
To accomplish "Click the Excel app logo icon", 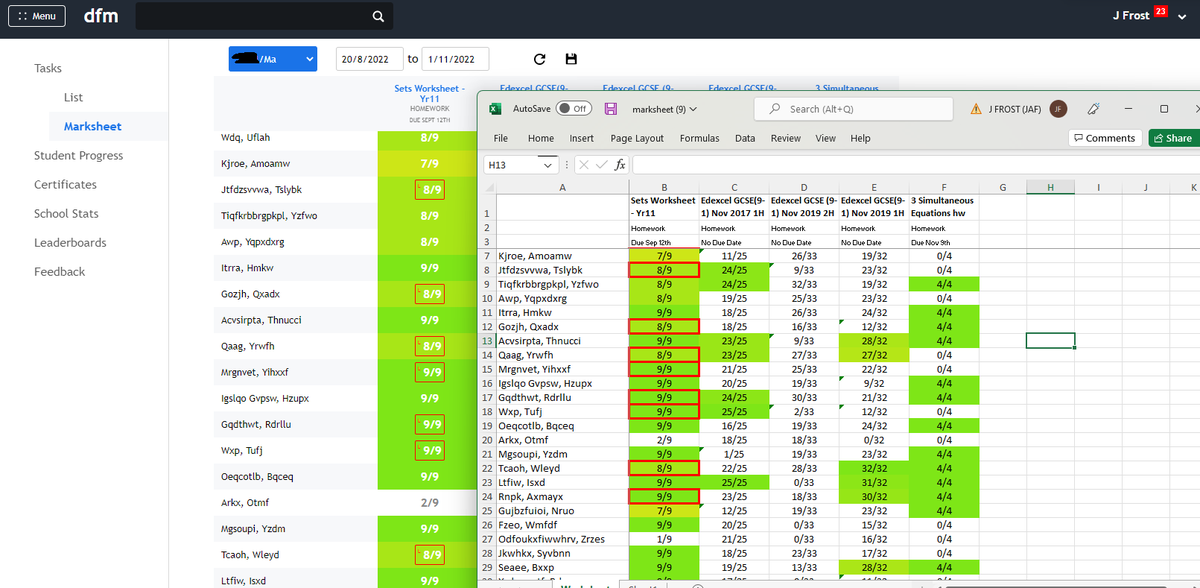I will 495,108.
